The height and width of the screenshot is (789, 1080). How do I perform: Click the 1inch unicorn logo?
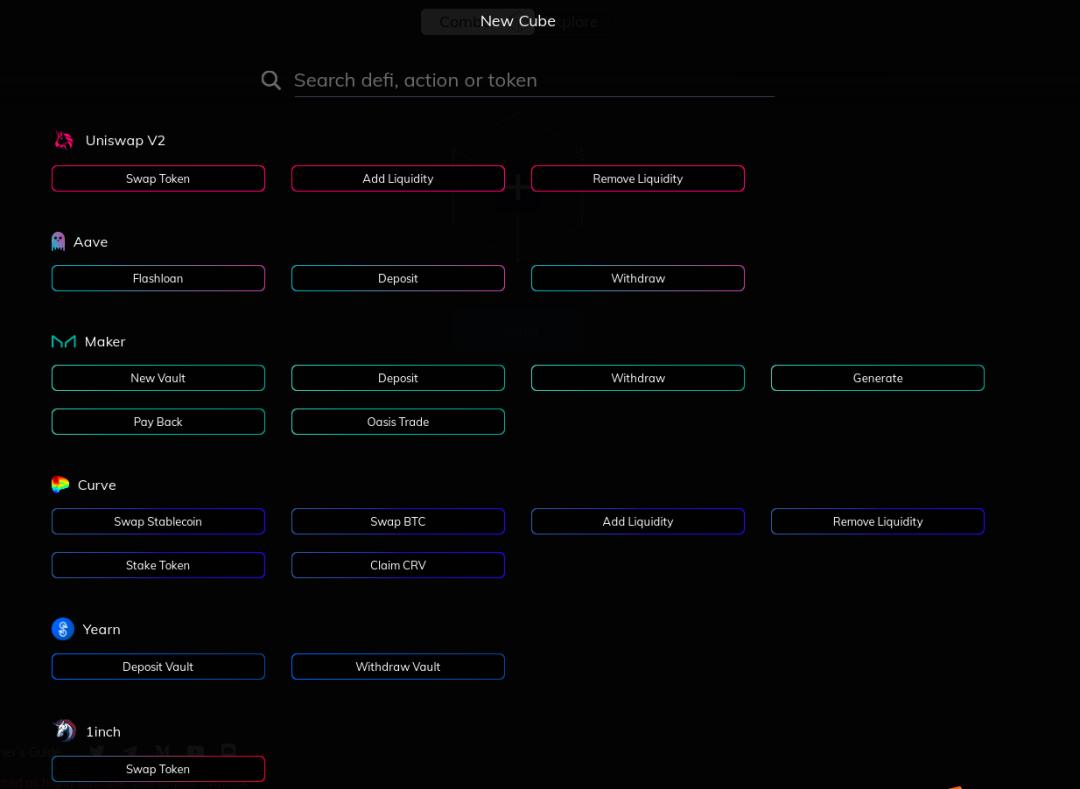tap(65, 730)
